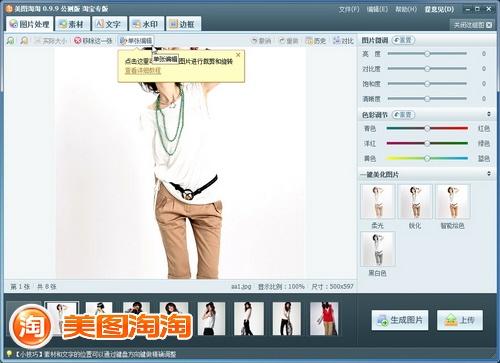Reset the 色彩调节 color adjustments
Image resolution: width=500 pixels, height=363 pixels.
(x=403, y=115)
